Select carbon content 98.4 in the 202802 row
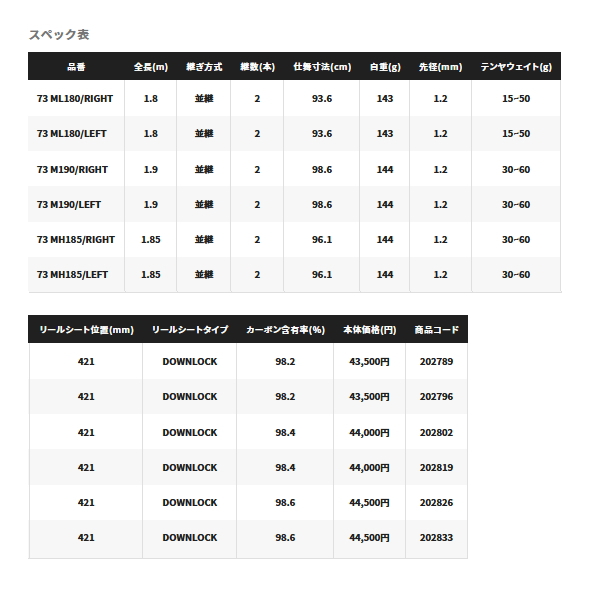Viewport: 600px width, 600px height. 285,433
